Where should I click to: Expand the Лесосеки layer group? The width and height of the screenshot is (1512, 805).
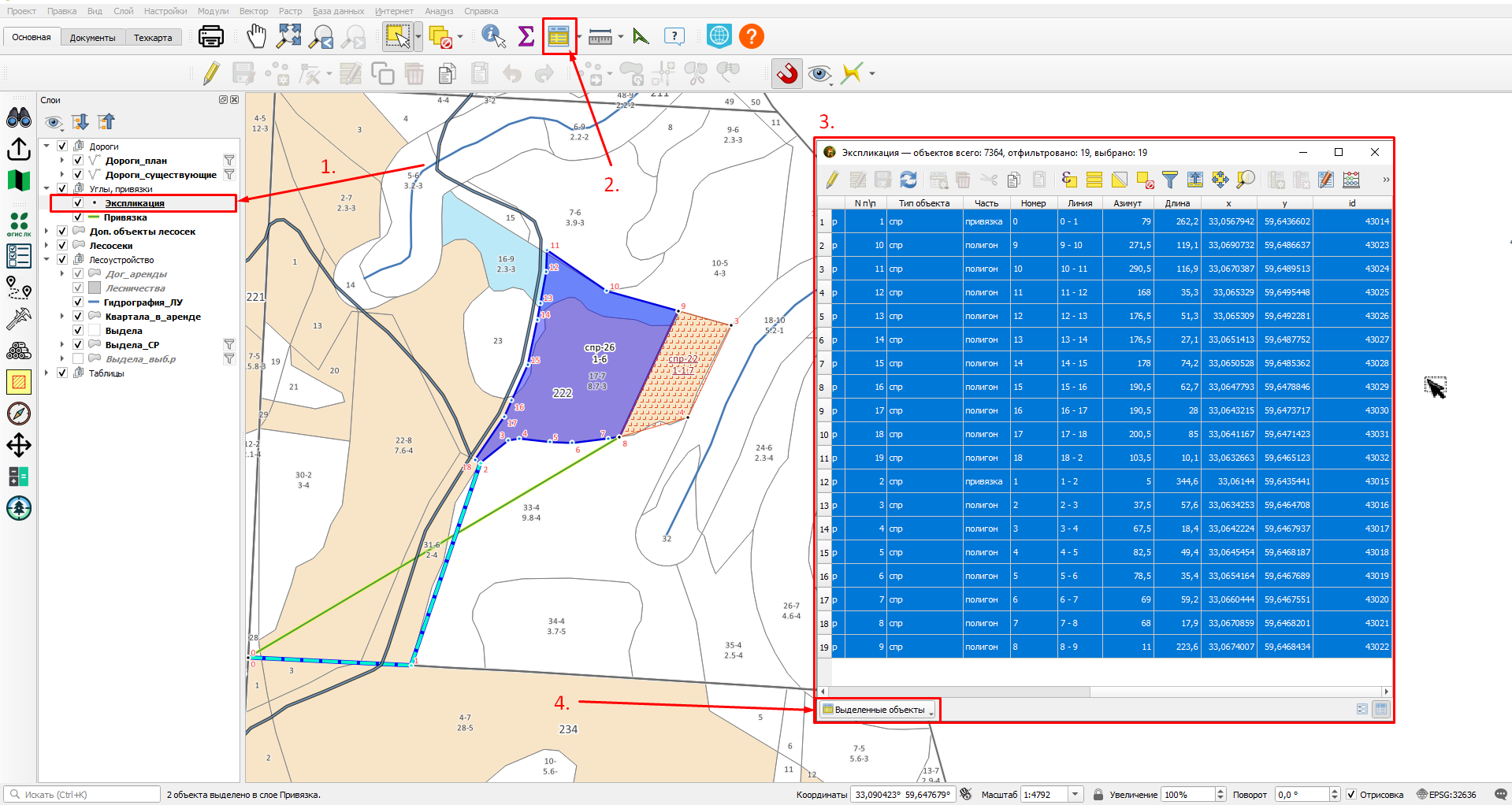pyautogui.click(x=47, y=246)
